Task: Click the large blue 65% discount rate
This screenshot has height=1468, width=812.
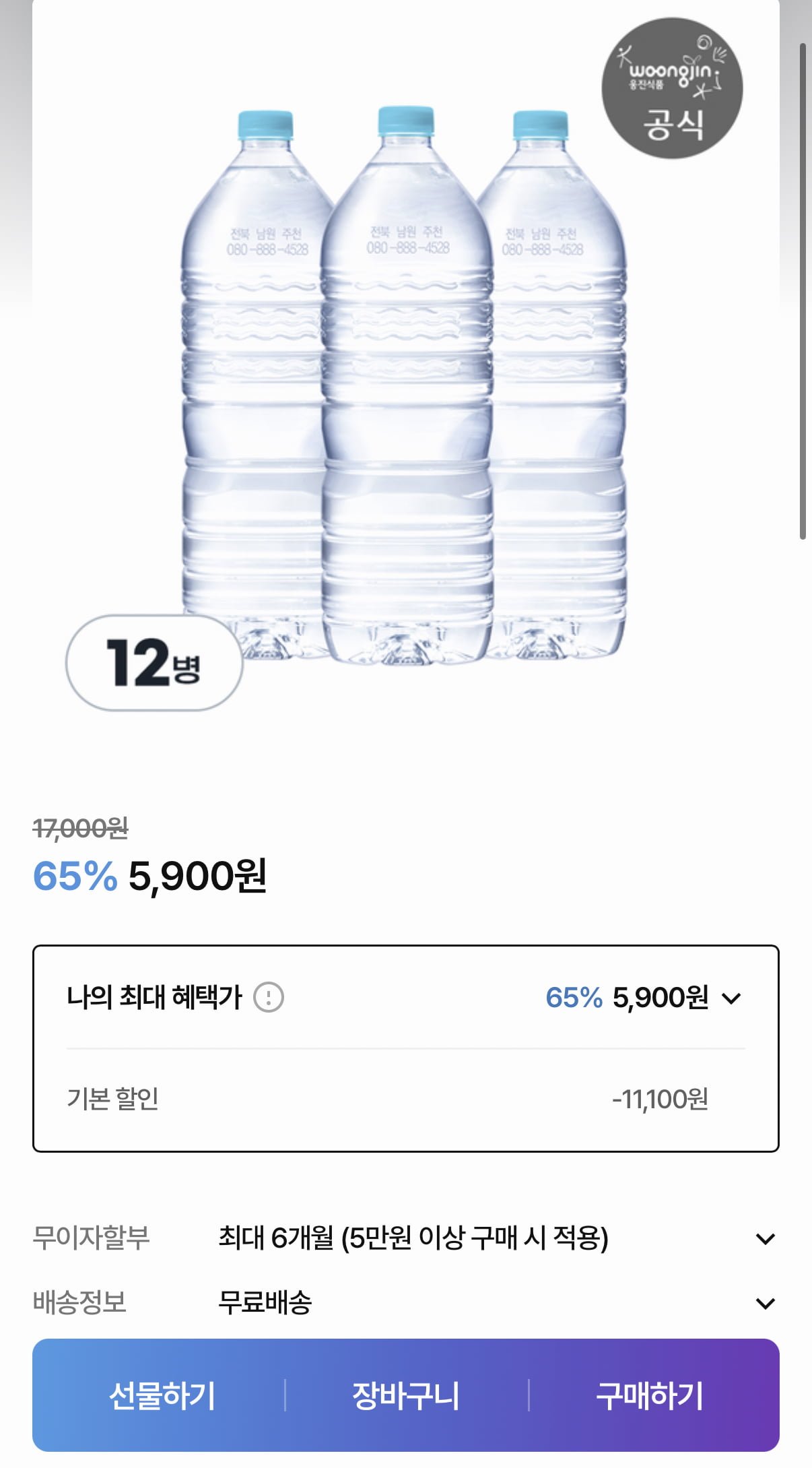Action: point(75,876)
